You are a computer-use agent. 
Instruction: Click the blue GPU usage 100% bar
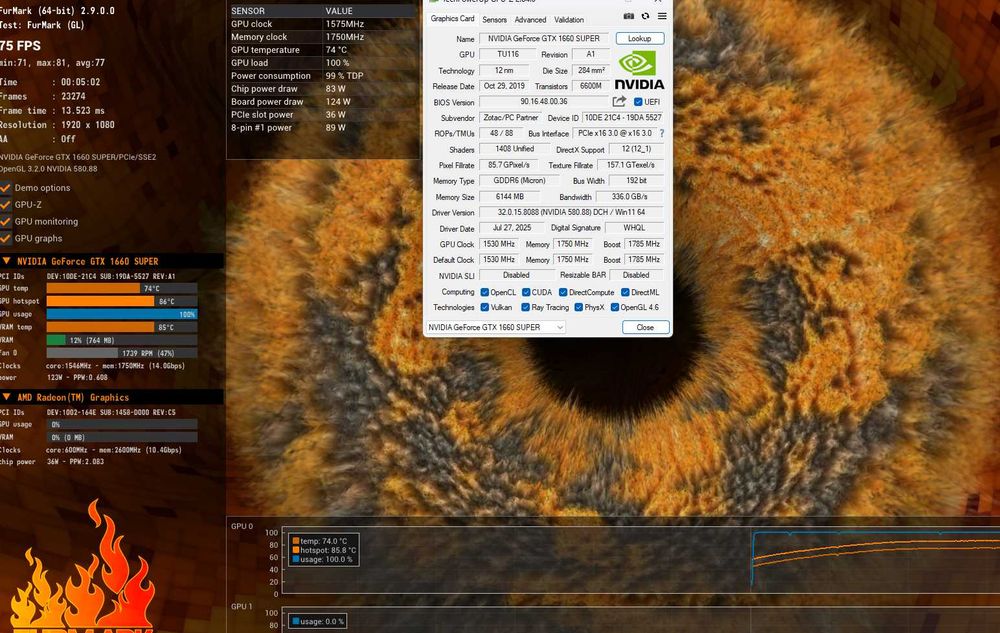pos(122,314)
